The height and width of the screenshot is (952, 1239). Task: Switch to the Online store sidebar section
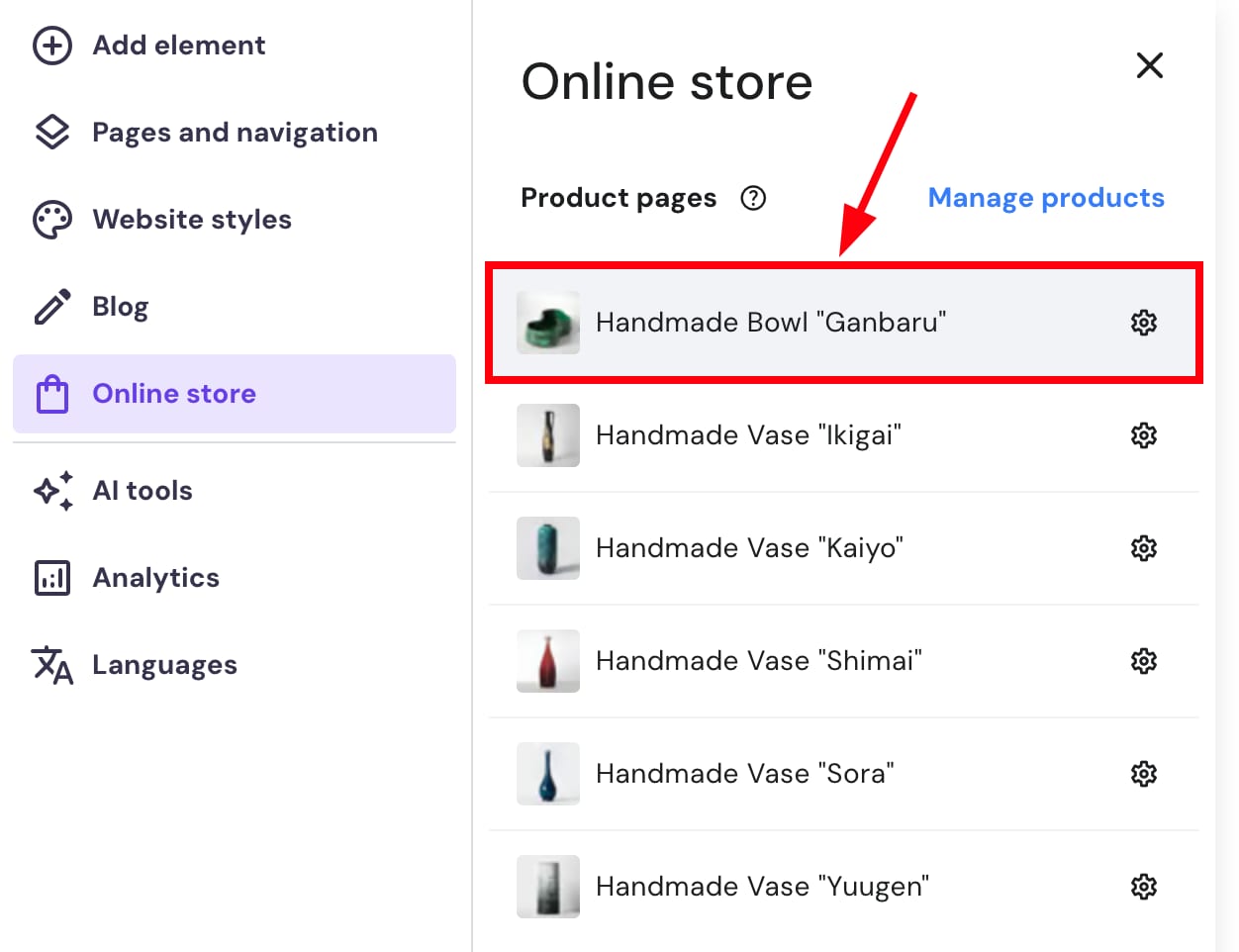[173, 393]
